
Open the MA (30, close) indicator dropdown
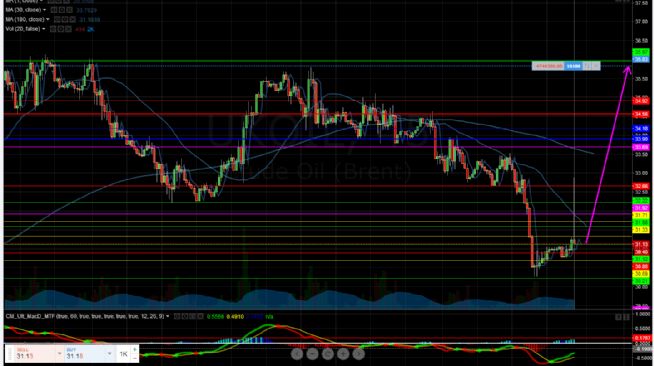coord(44,10)
